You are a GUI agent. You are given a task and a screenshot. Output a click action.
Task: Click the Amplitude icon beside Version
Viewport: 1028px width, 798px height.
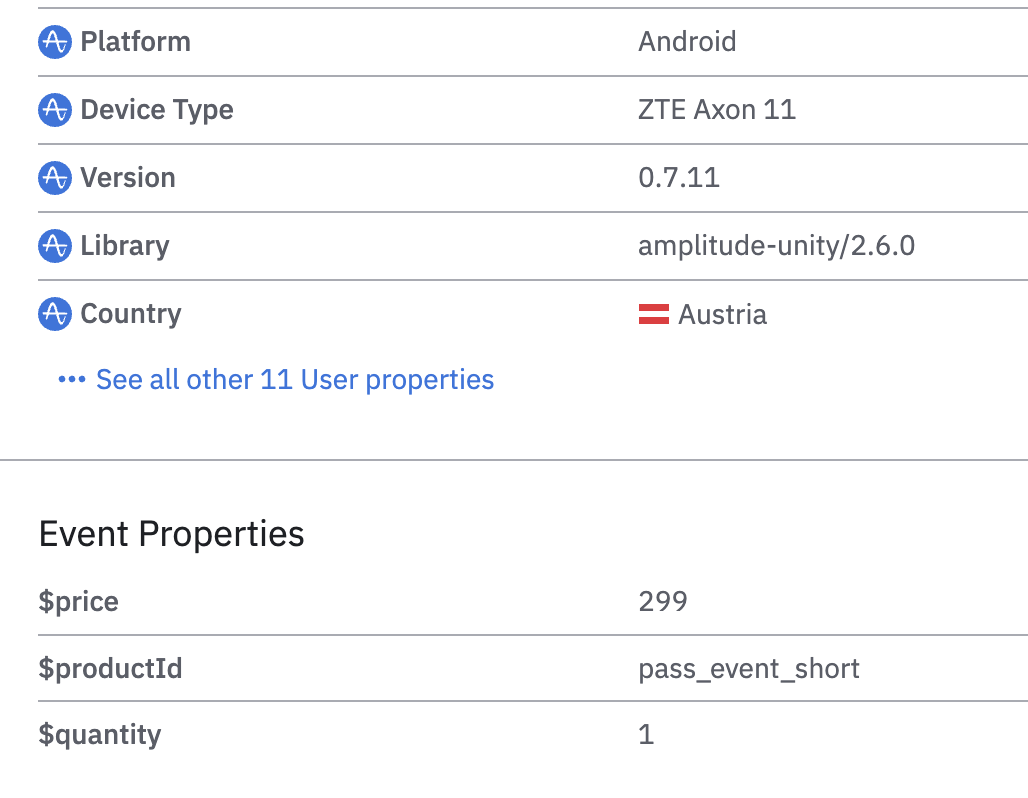[54, 178]
